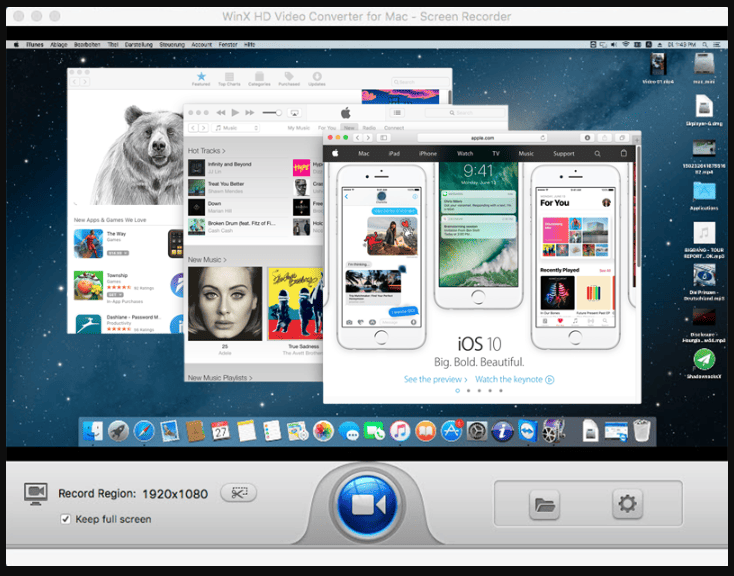
Task: Switch to Categories in App Store
Action: [259, 79]
